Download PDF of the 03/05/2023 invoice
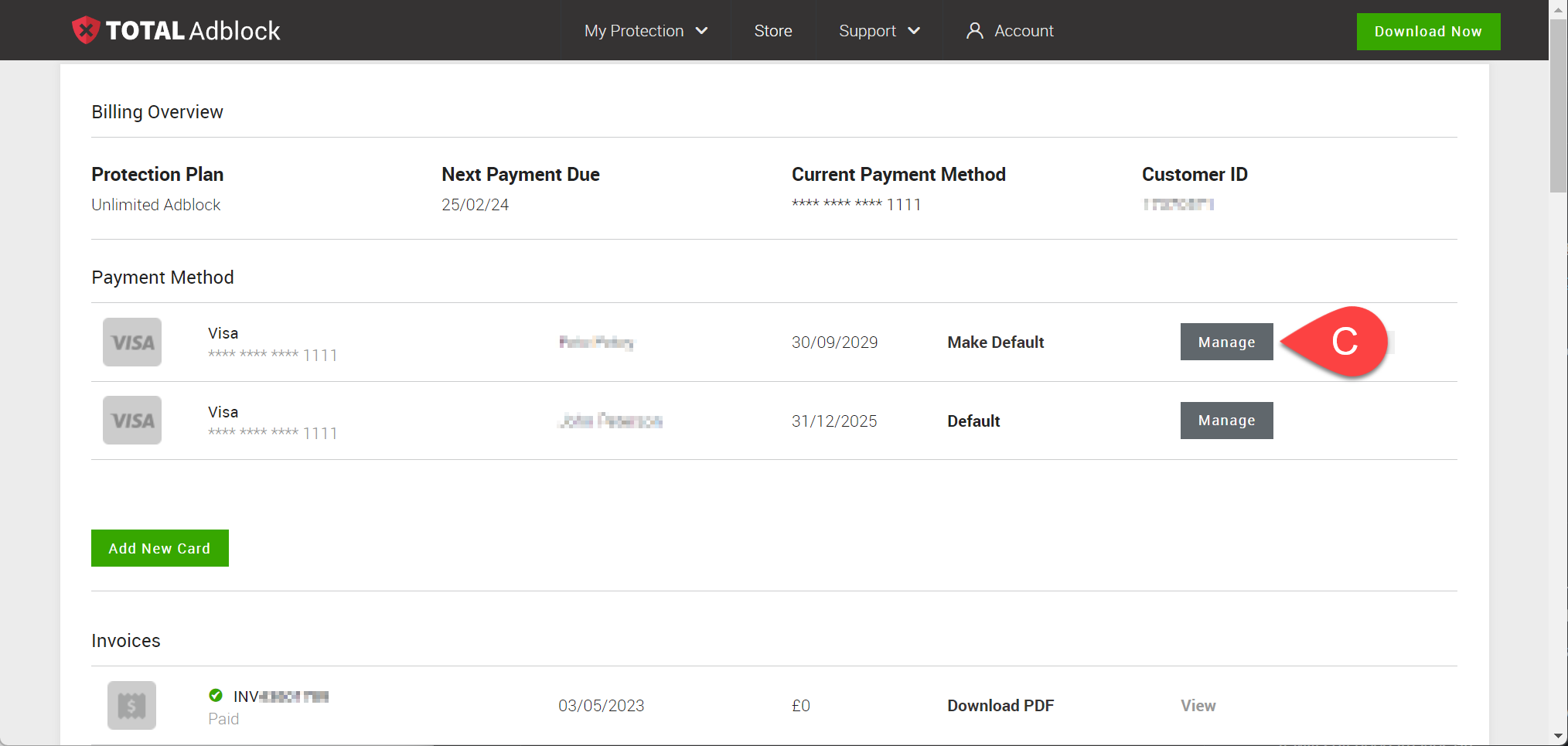 click(x=1000, y=705)
